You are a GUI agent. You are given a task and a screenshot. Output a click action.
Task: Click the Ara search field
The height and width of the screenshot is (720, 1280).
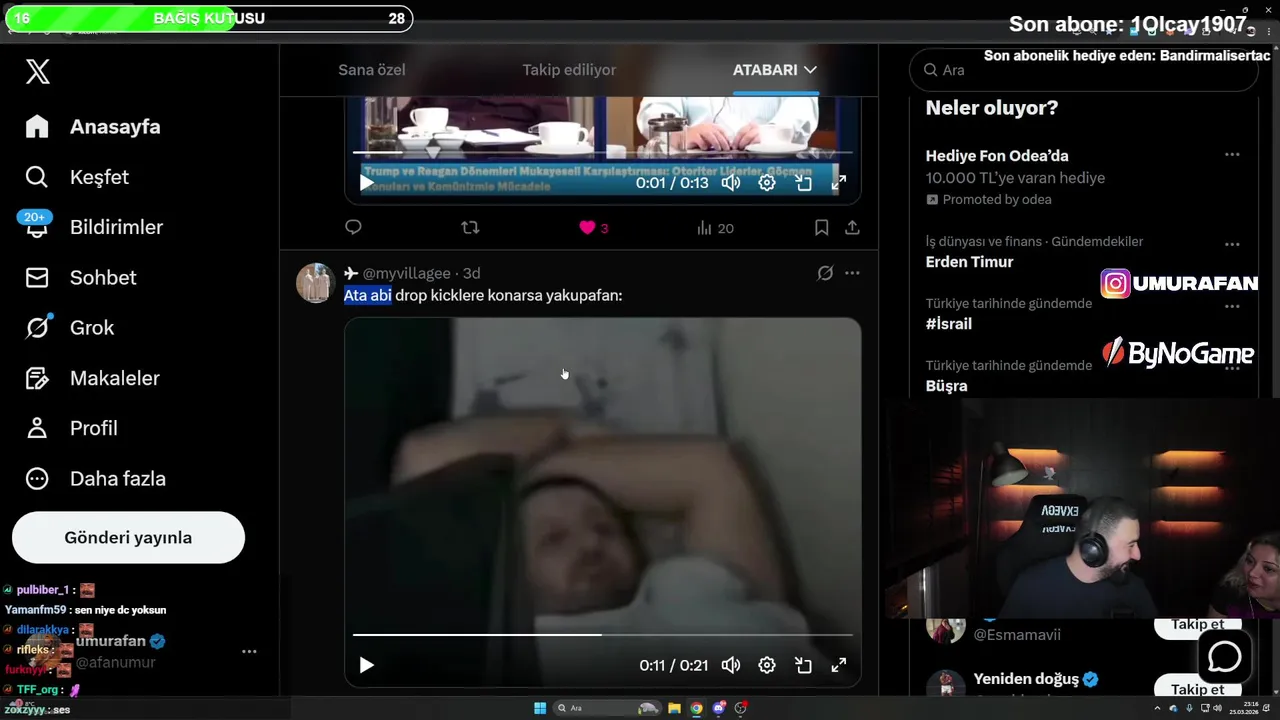pos(1083,70)
